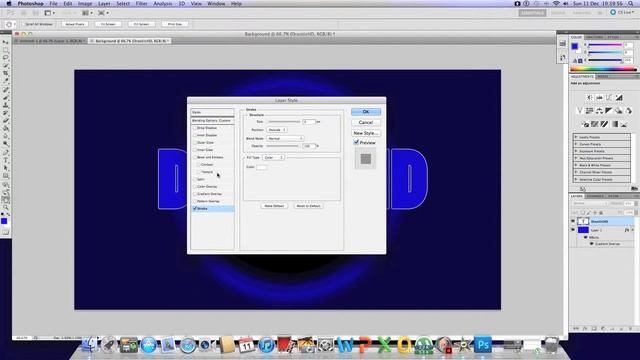Open Safari compass icon in the Dock

click(x=188, y=346)
